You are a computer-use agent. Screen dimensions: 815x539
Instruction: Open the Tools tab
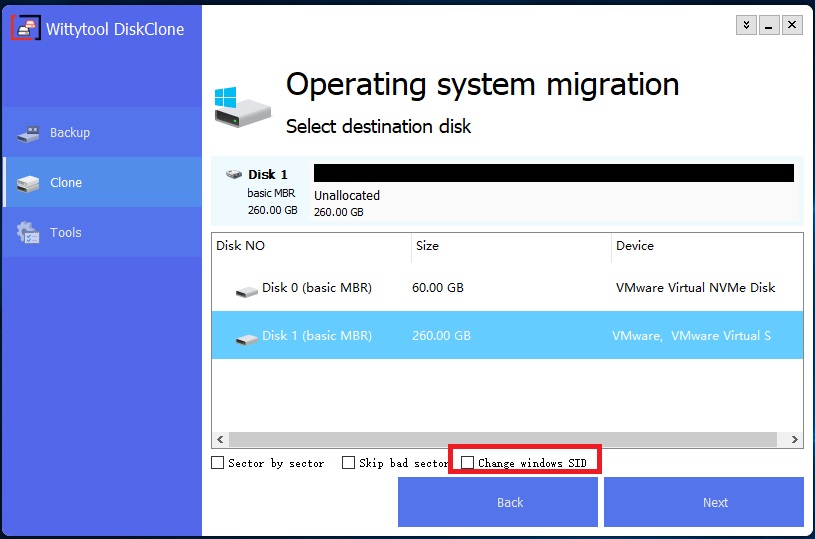pyautogui.click(x=102, y=232)
